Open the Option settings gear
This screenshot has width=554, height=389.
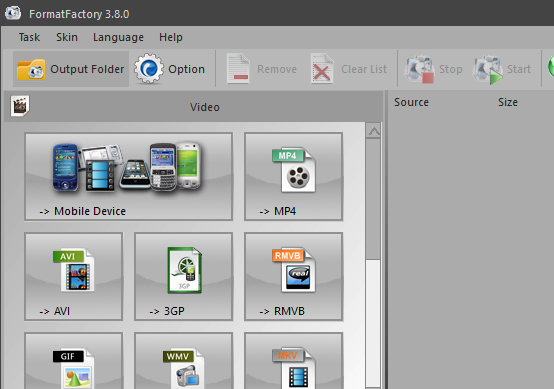169,69
